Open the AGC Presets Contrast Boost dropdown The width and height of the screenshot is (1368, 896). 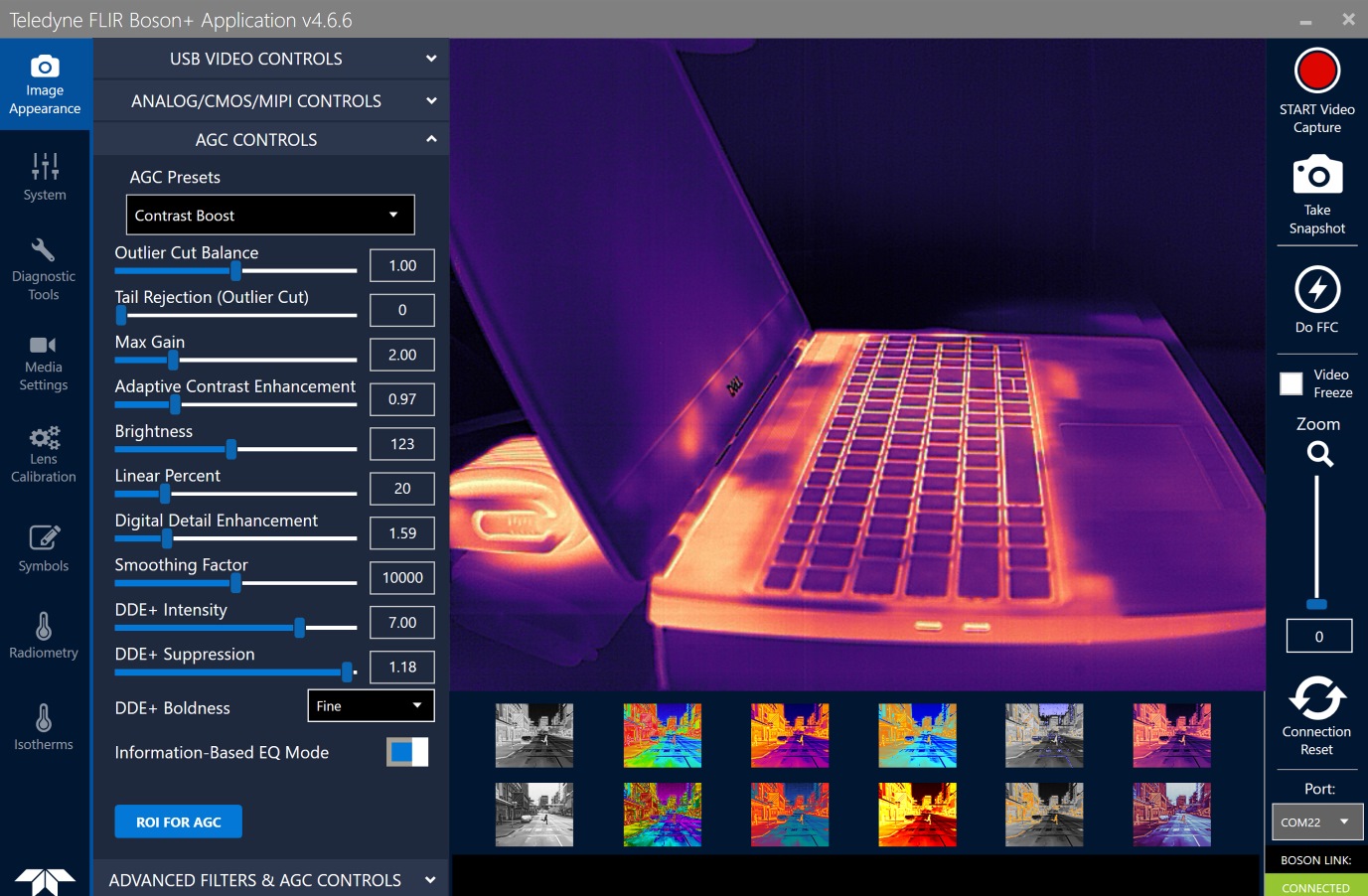[270, 215]
